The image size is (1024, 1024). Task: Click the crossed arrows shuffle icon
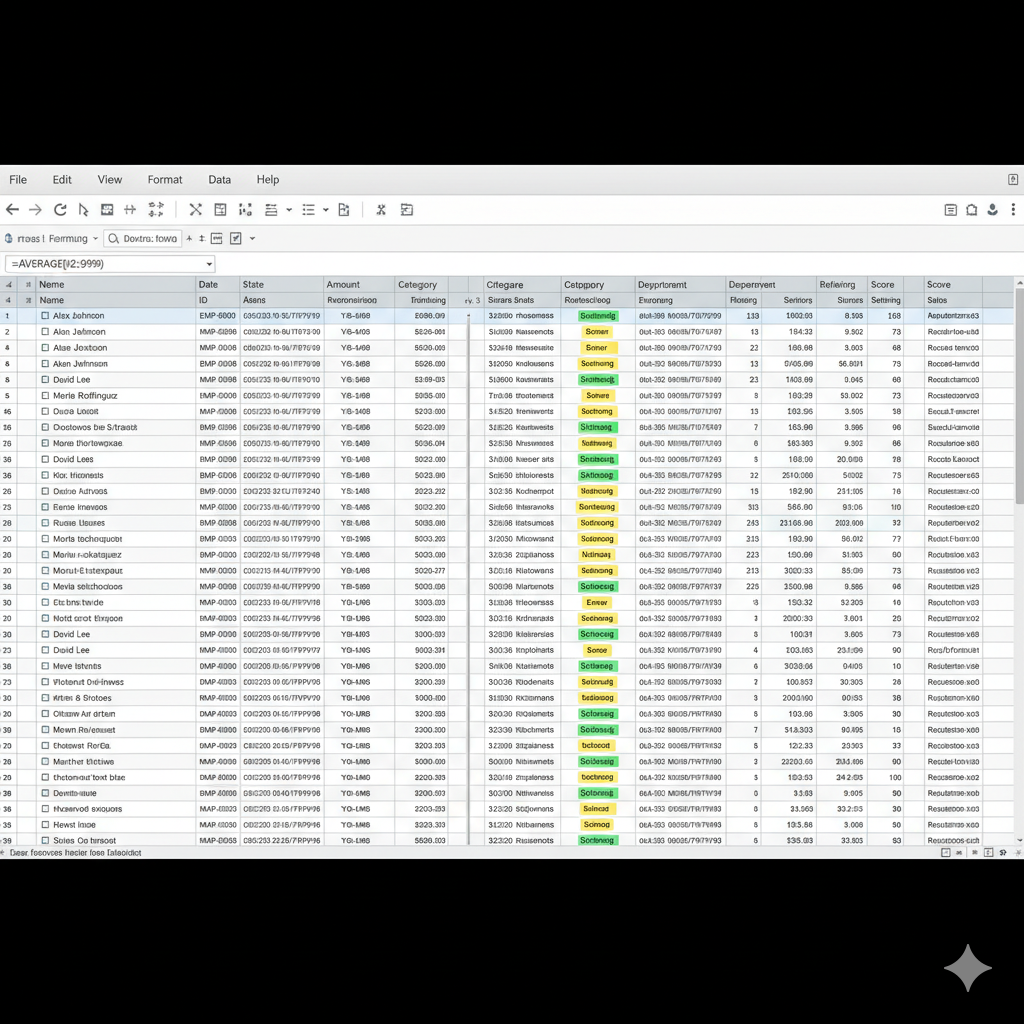[x=195, y=210]
